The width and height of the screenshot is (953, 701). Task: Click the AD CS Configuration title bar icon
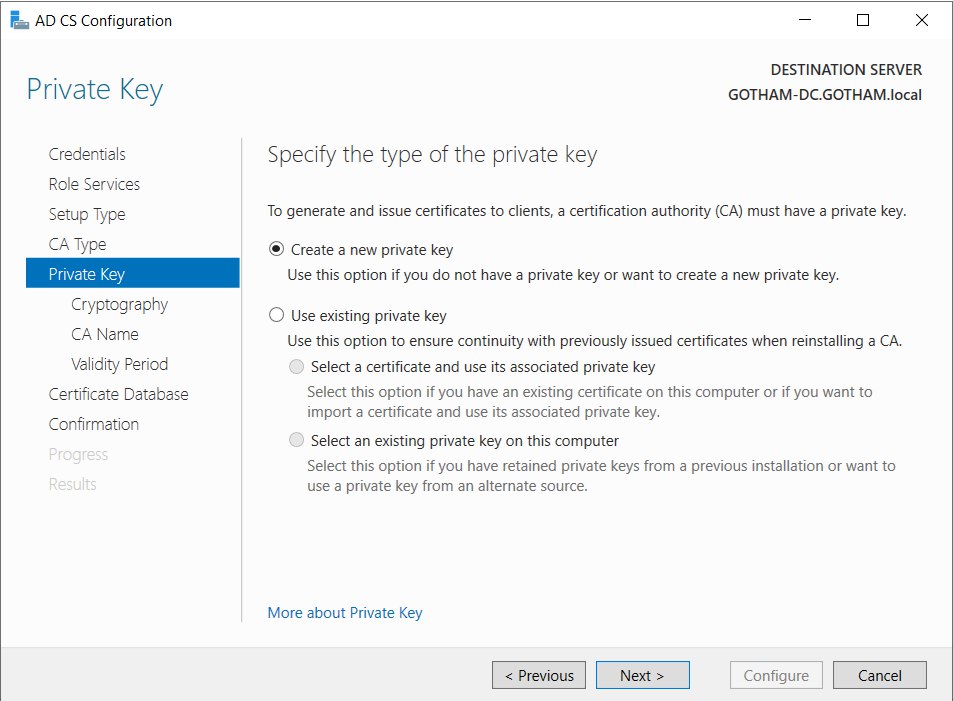18,20
